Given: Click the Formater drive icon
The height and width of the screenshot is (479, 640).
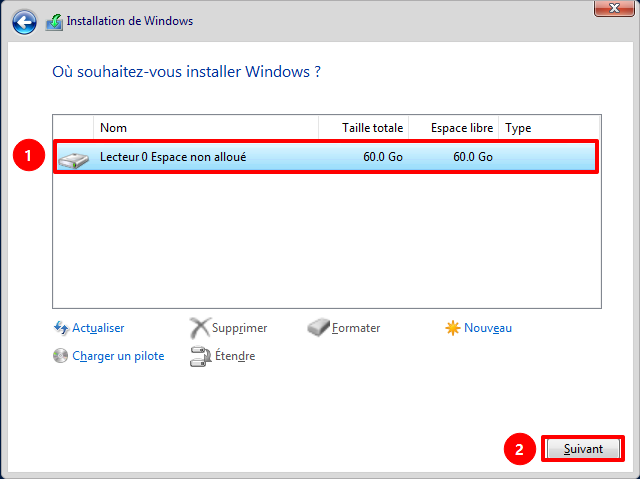Looking at the screenshot, I should (x=319, y=328).
